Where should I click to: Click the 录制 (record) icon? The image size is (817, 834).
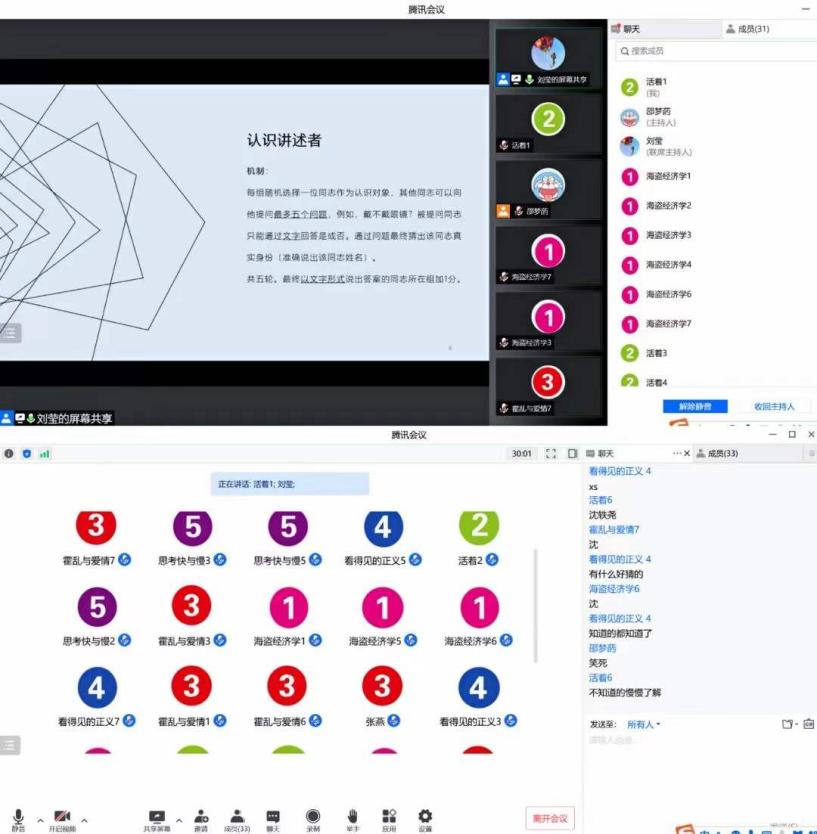pos(313,817)
